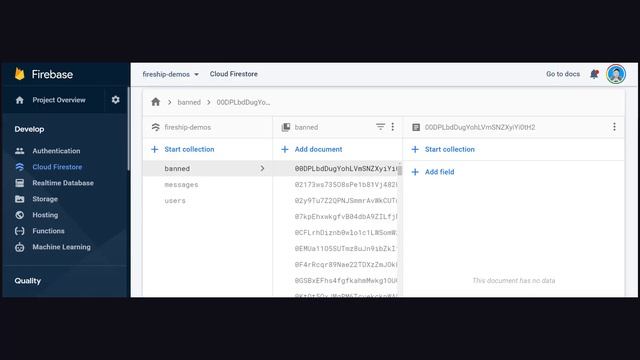640x360 pixels.
Task: Open Cloud Firestore section
Action: coord(57,167)
